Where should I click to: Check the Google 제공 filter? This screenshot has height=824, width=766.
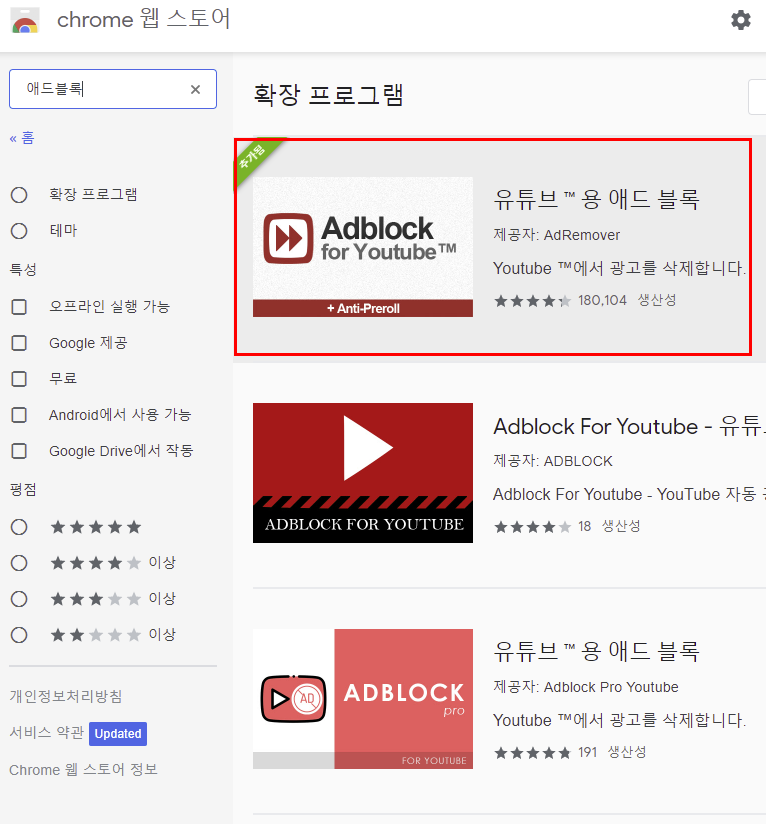pos(19,343)
